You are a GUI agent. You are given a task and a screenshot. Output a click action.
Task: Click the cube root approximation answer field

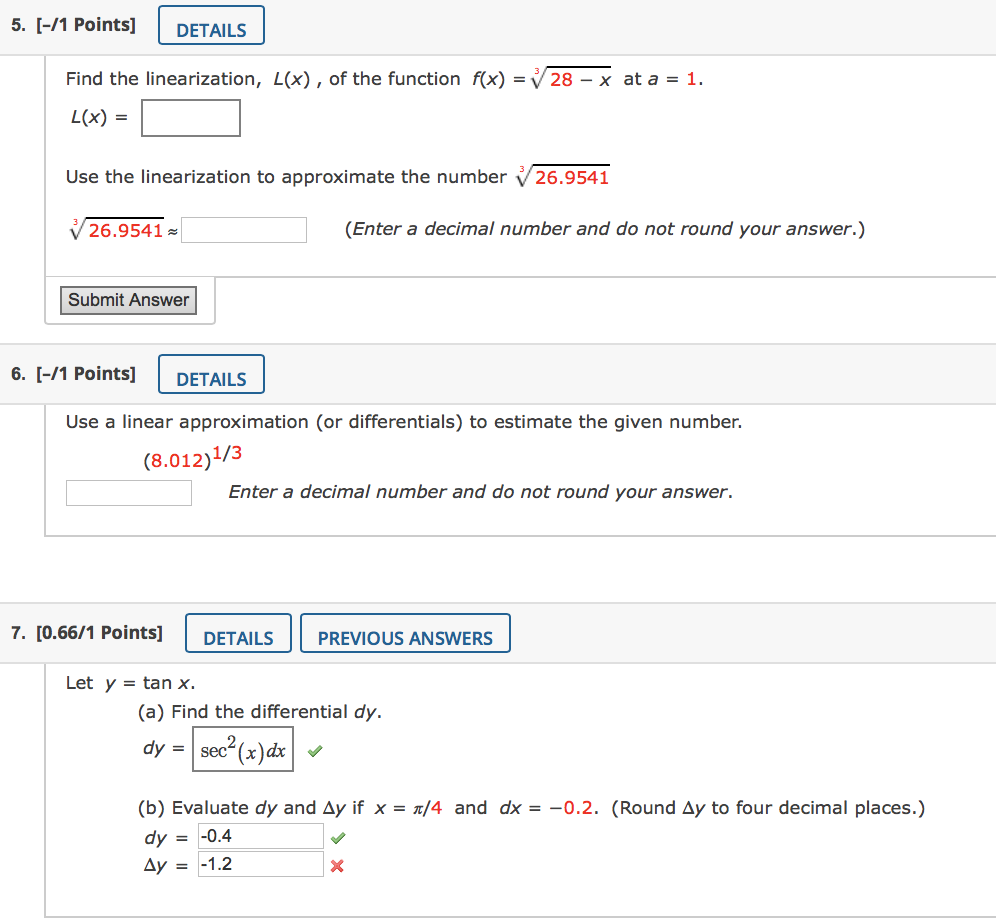[244, 229]
